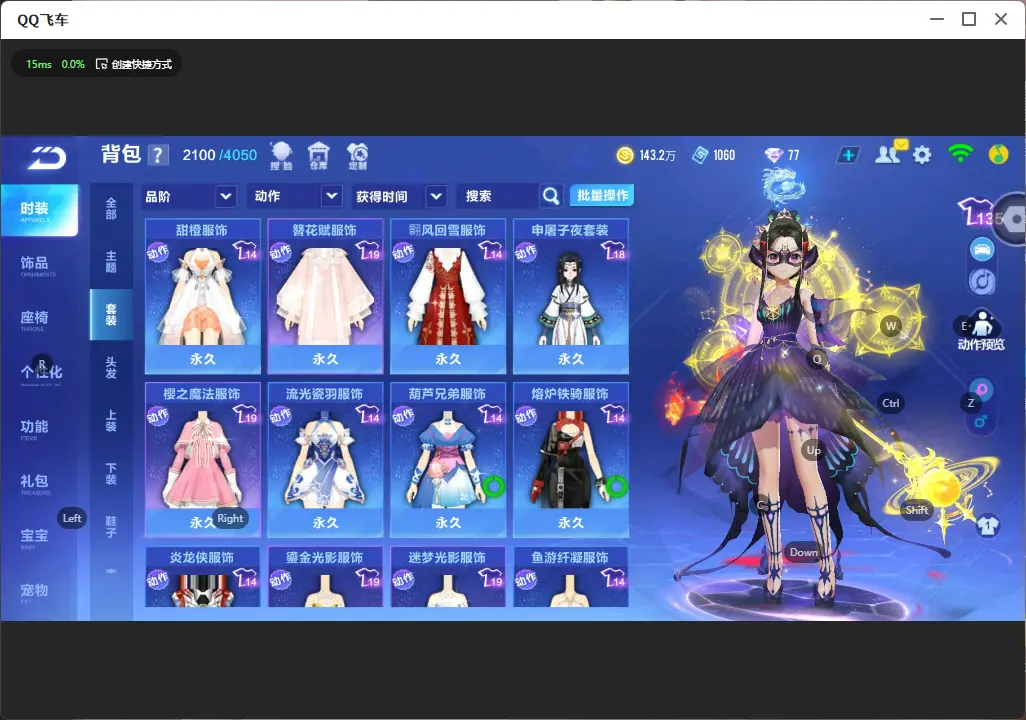This screenshot has height=720, width=1026.
Task: Select the 鱼游纤凝服饰 outfit card
Action: tap(571, 577)
